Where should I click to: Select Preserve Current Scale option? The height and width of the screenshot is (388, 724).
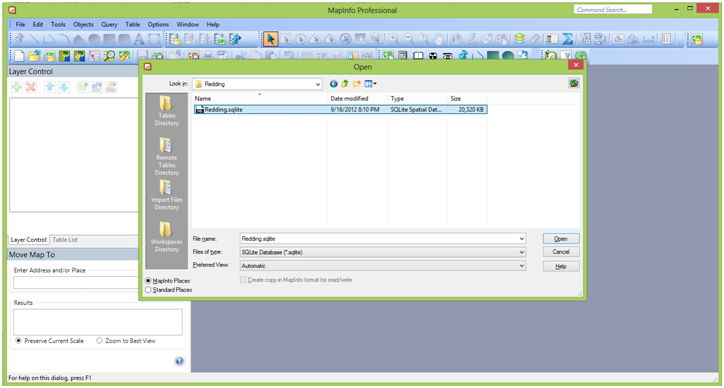[x=19, y=341]
